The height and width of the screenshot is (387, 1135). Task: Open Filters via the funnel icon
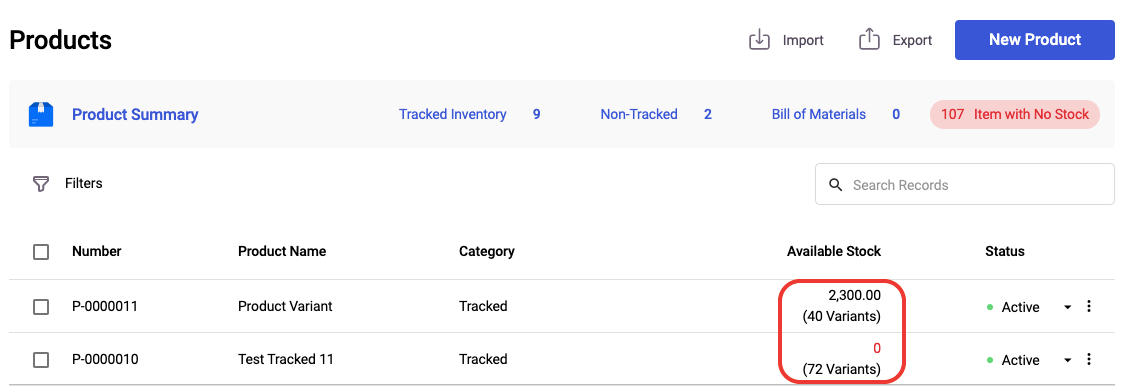41,184
